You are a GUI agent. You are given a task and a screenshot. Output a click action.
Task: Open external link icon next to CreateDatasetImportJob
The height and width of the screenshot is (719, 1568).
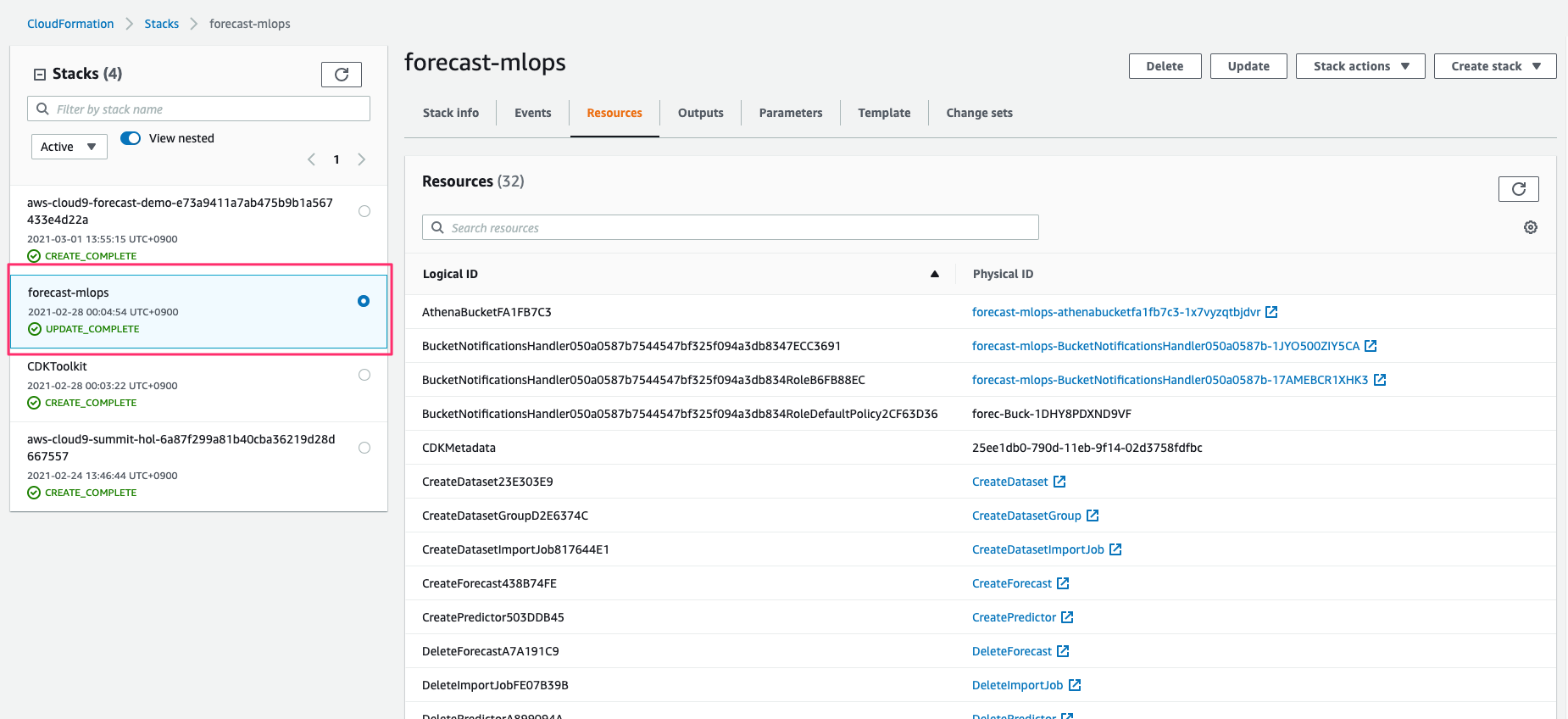pos(1115,549)
